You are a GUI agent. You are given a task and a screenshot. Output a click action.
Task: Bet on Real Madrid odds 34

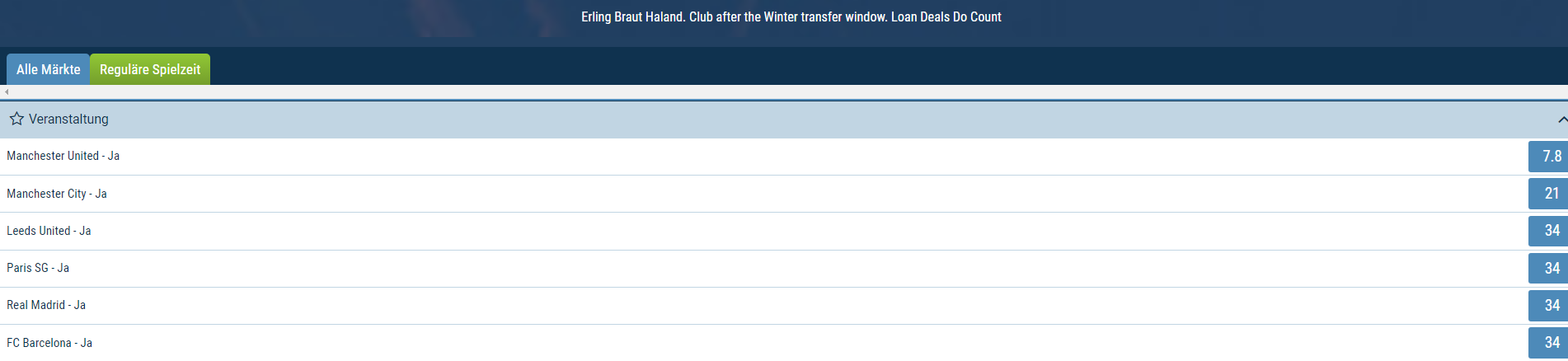(x=1548, y=306)
